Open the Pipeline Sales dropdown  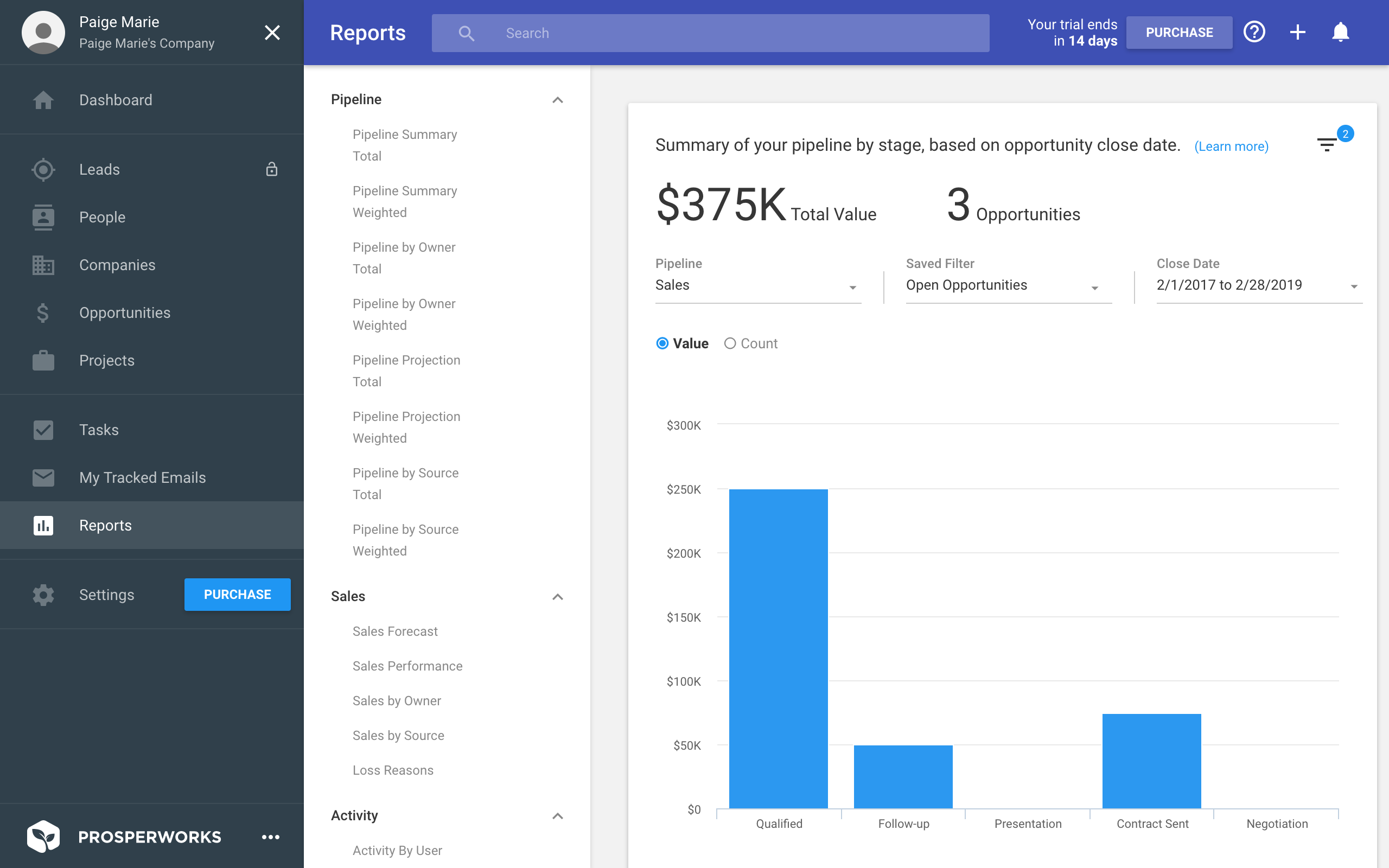coord(758,285)
